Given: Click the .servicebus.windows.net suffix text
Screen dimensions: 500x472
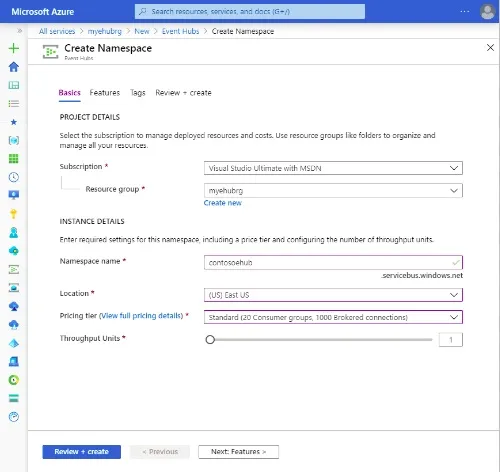Looking at the screenshot, I should tap(422, 275).
